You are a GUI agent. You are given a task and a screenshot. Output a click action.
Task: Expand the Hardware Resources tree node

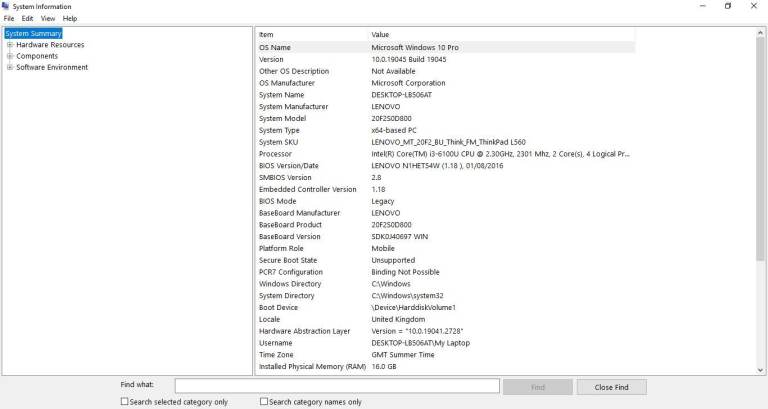(10, 45)
